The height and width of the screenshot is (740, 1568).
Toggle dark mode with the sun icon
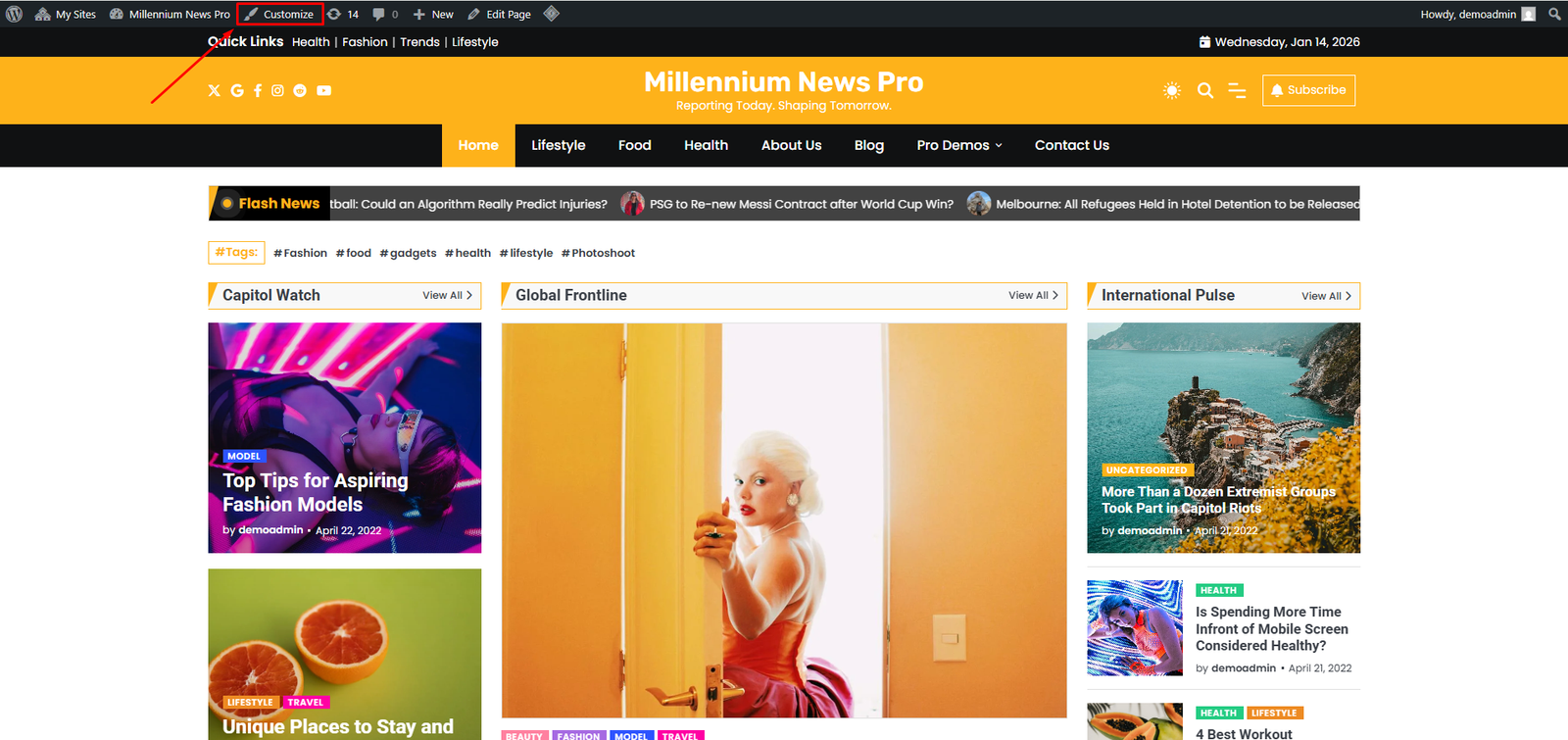pos(1172,90)
